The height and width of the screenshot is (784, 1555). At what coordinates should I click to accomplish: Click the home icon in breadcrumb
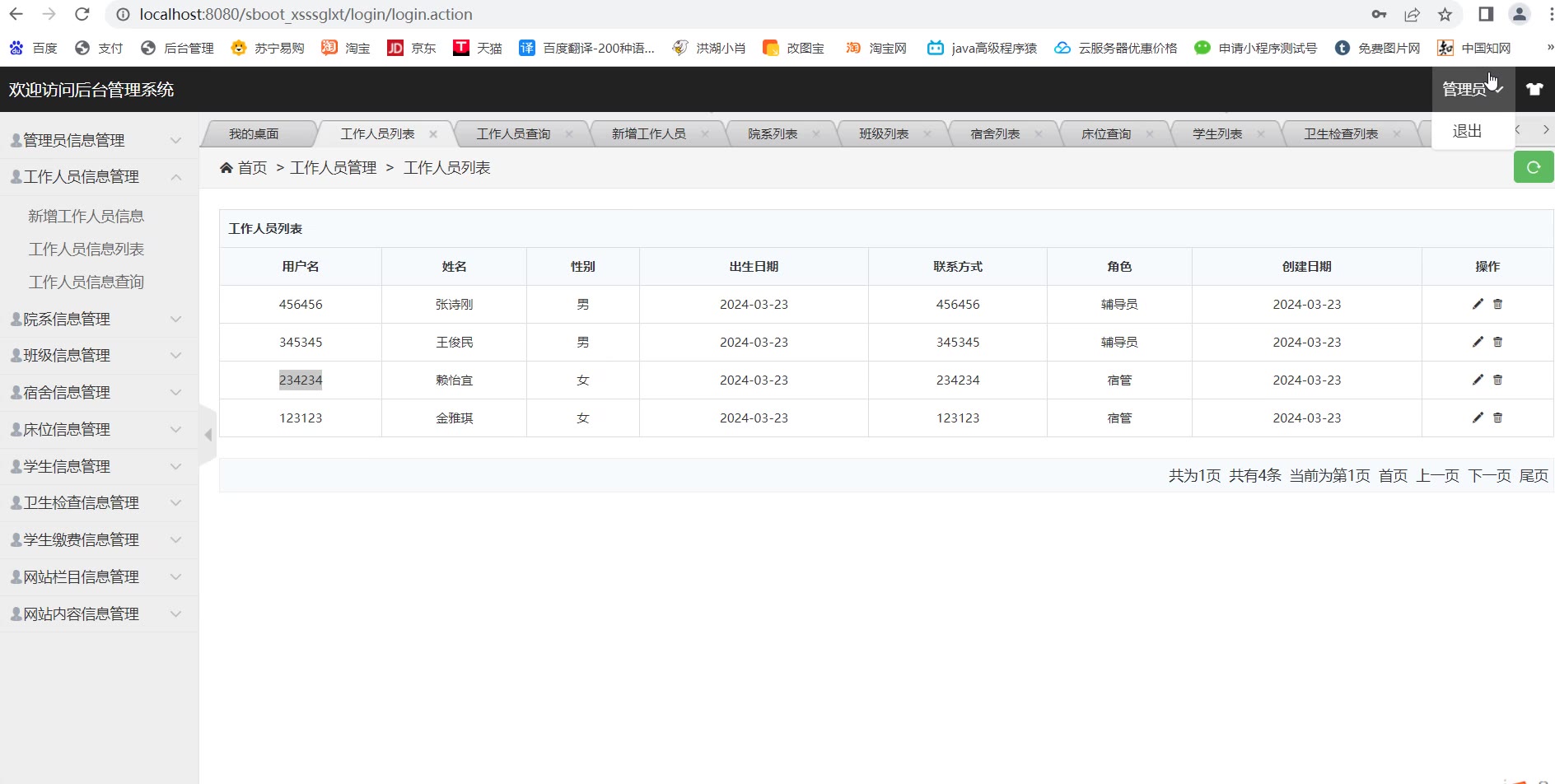(x=226, y=168)
